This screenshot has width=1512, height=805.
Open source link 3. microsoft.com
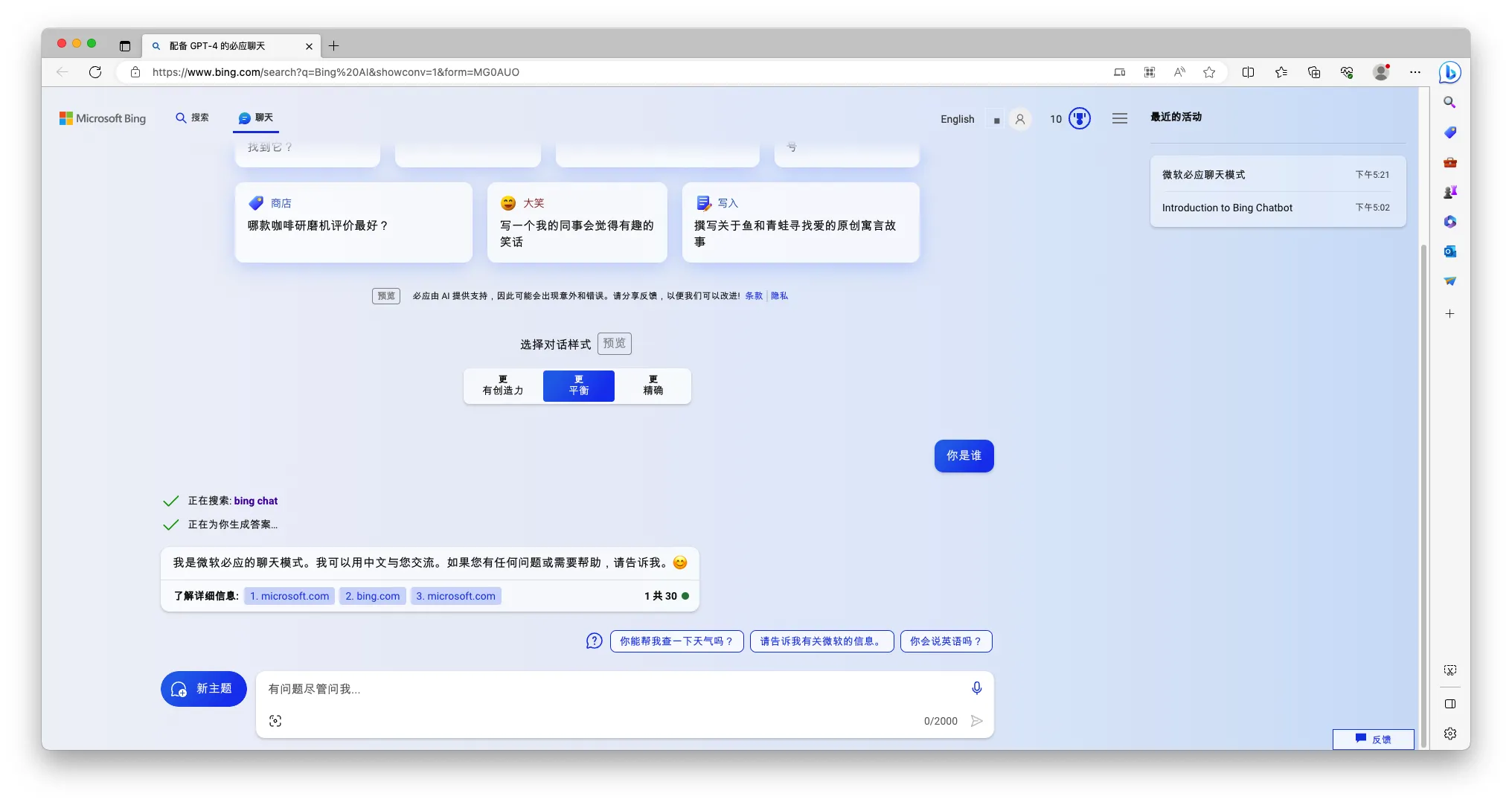[456, 596]
